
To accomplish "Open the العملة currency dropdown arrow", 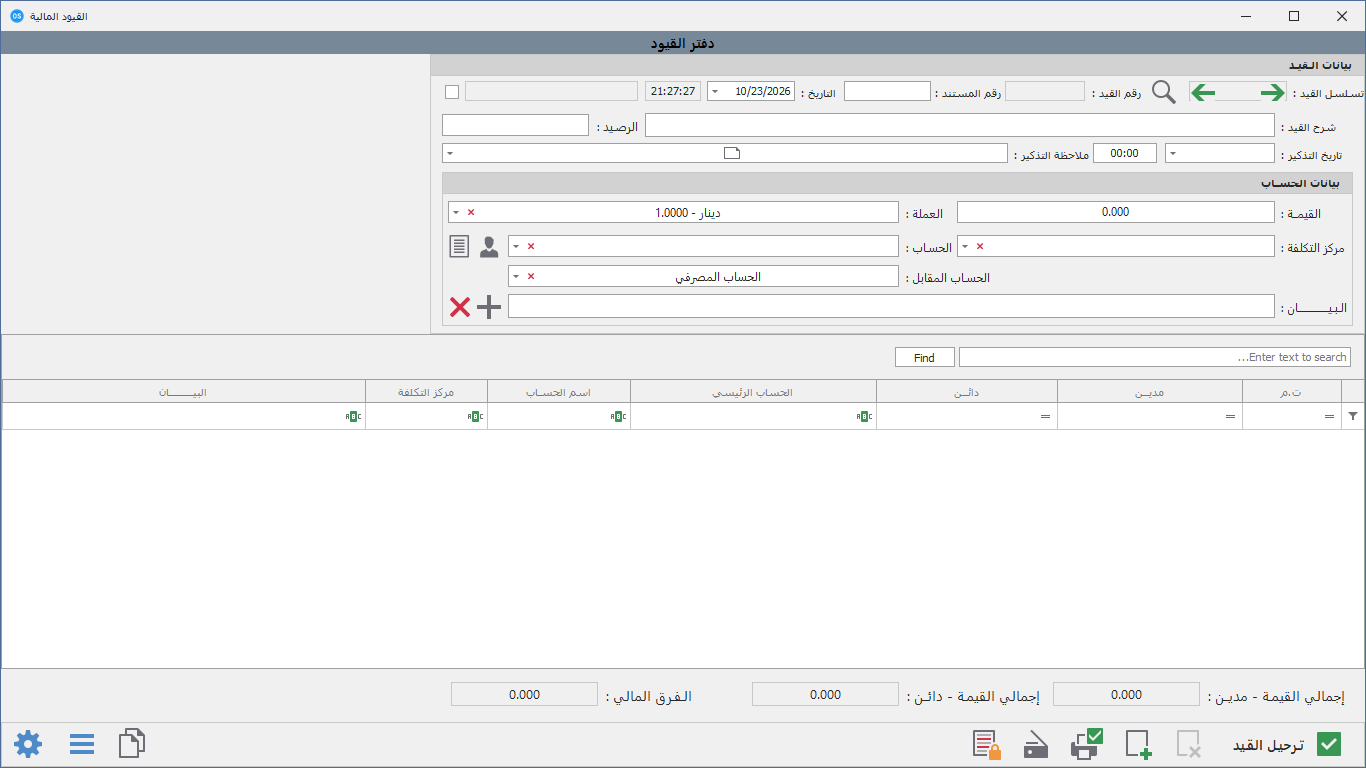I will [456, 213].
